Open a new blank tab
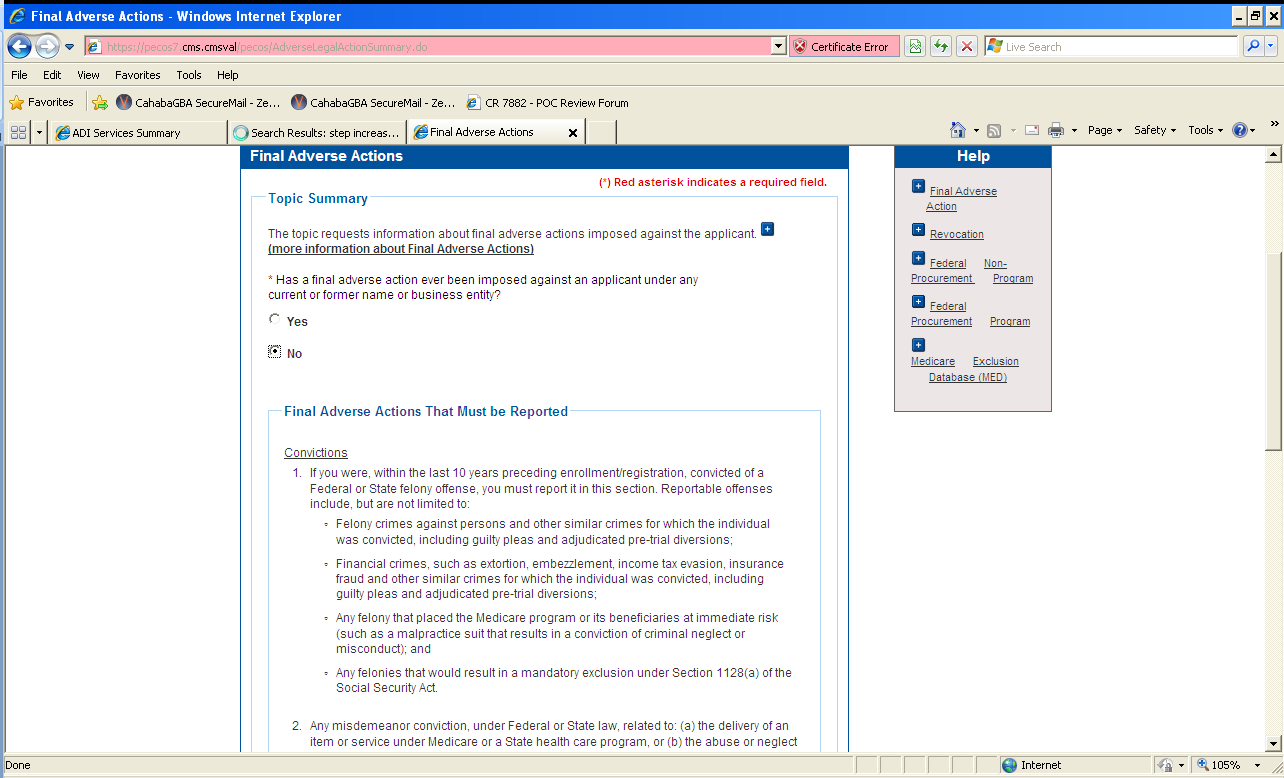Image resolution: width=1284 pixels, height=778 pixels. pyautogui.click(x=601, y=132)
